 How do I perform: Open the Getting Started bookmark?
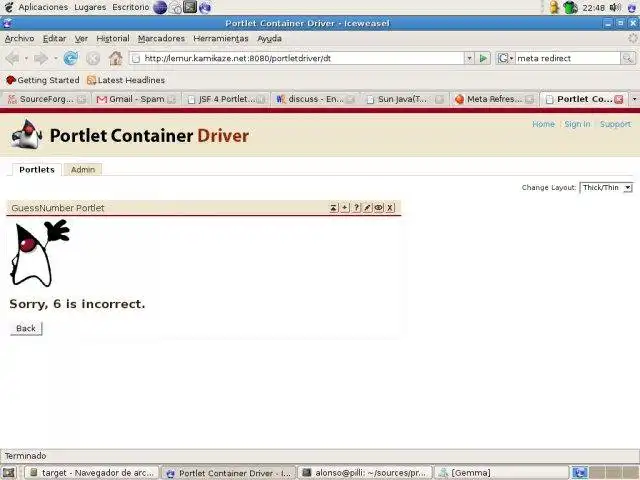click(x=43, y=80)
